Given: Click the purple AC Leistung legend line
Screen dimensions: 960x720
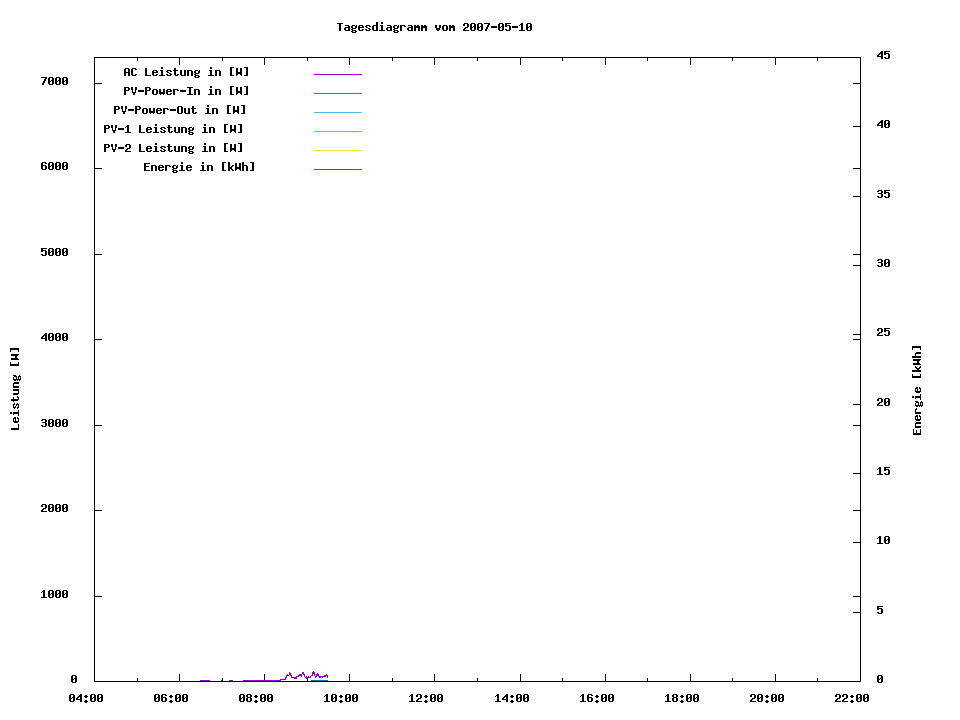Looking at the screenshot, I should tap(337, 74).
